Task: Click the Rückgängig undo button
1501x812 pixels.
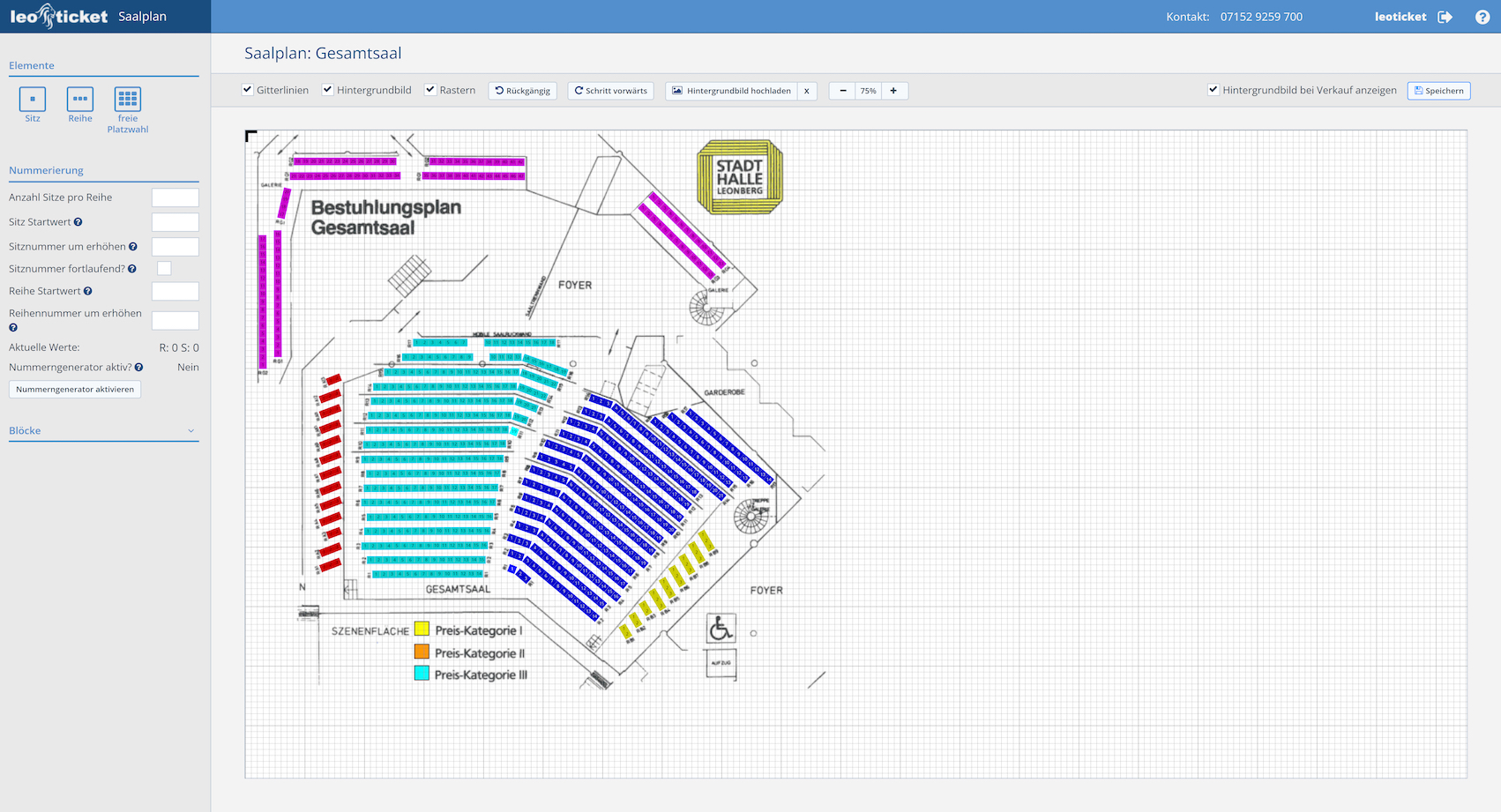Action: pos(522,91)
